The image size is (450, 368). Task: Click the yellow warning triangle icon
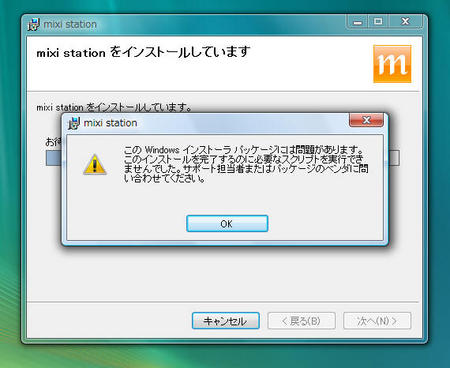tap(95, 164)
